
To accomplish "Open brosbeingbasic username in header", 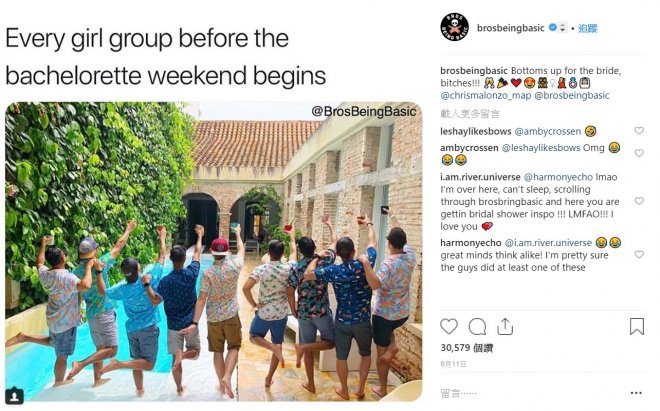I will [x=511, y=28].
